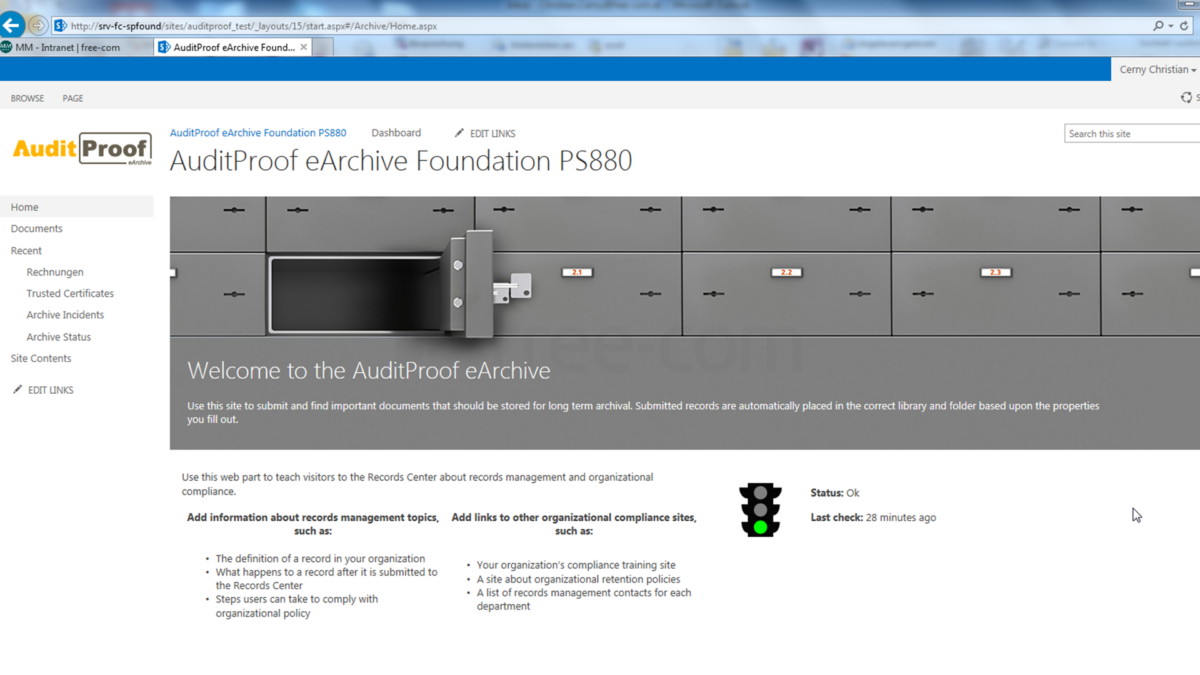This screenshot has width=1200, height=675.
Task: Refresh the page using the address bar refresh icon
Action: [1184, 25]
